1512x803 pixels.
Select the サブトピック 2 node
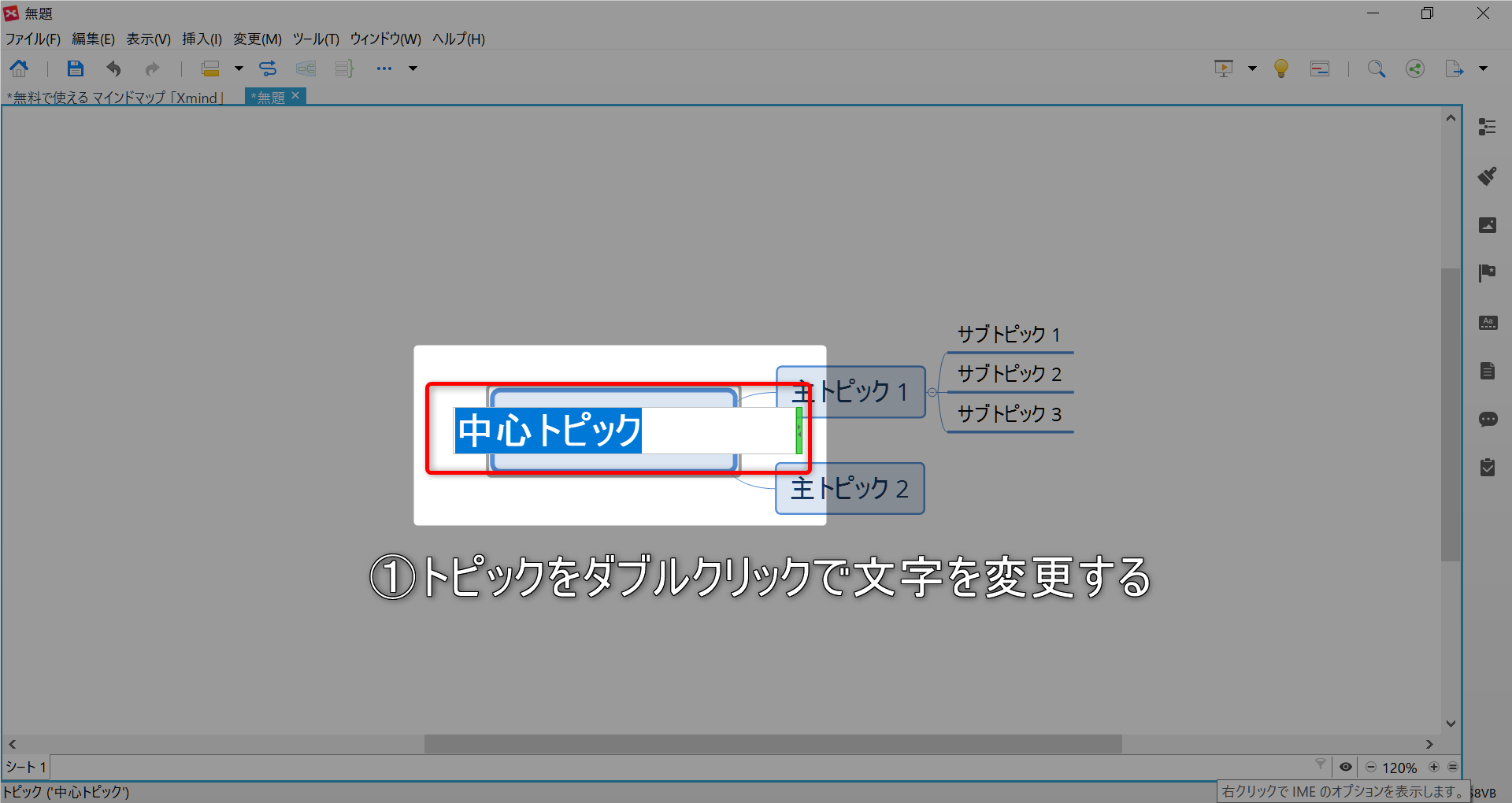[x=1009, y=374]
